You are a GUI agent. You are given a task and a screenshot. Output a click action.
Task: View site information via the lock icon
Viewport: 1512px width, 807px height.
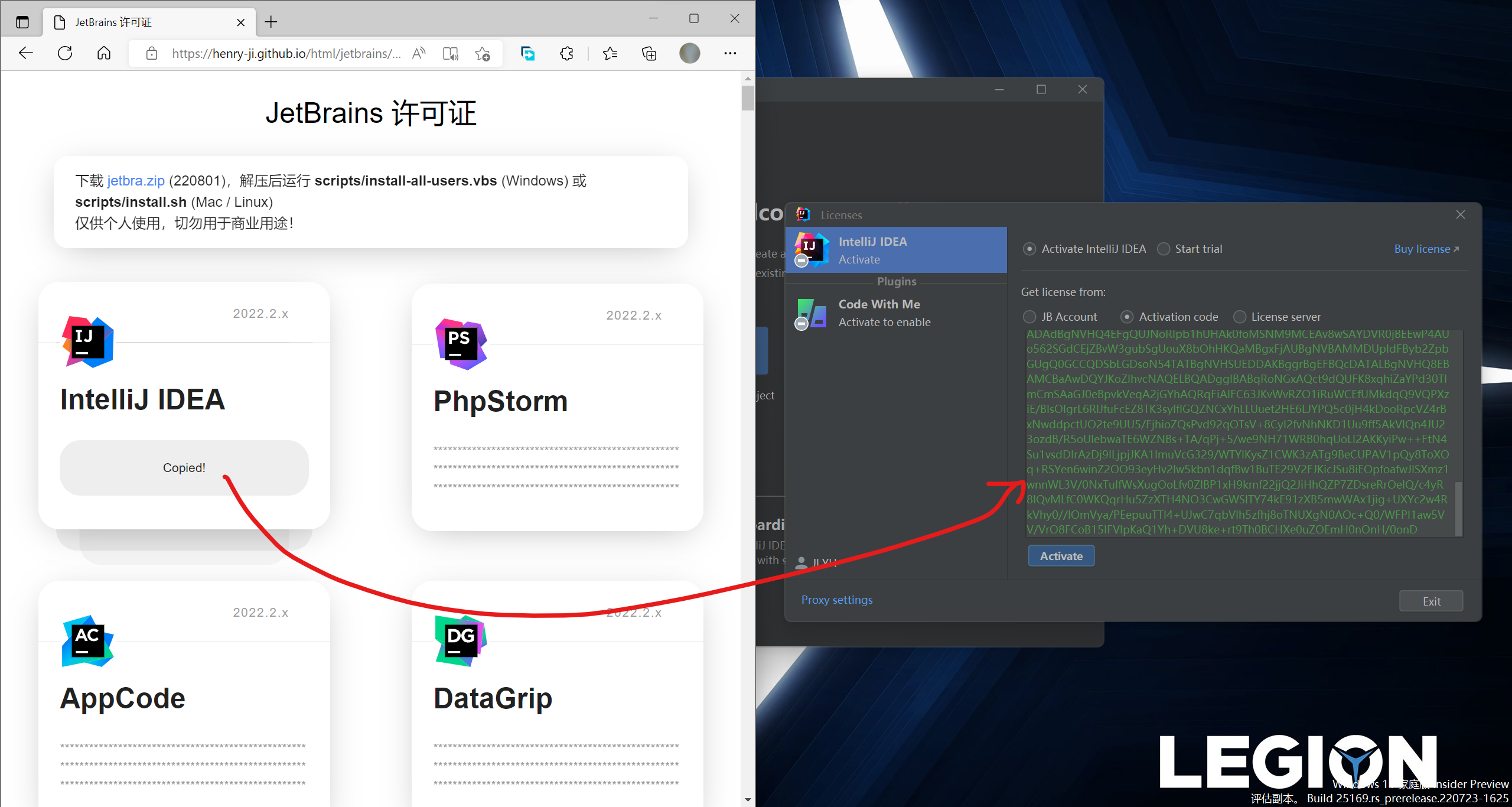pyautogui.click(x=152, y=54)
